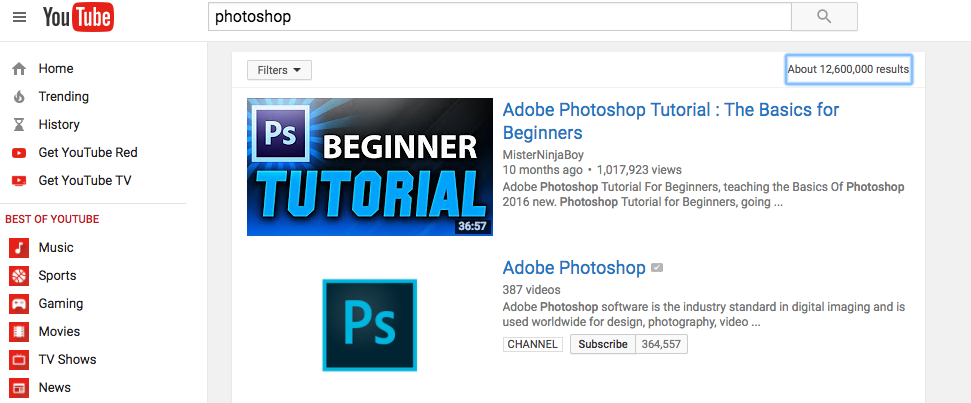Open Adobe Photoshop Tutorial Basics for Beginners title

(671, 121)
